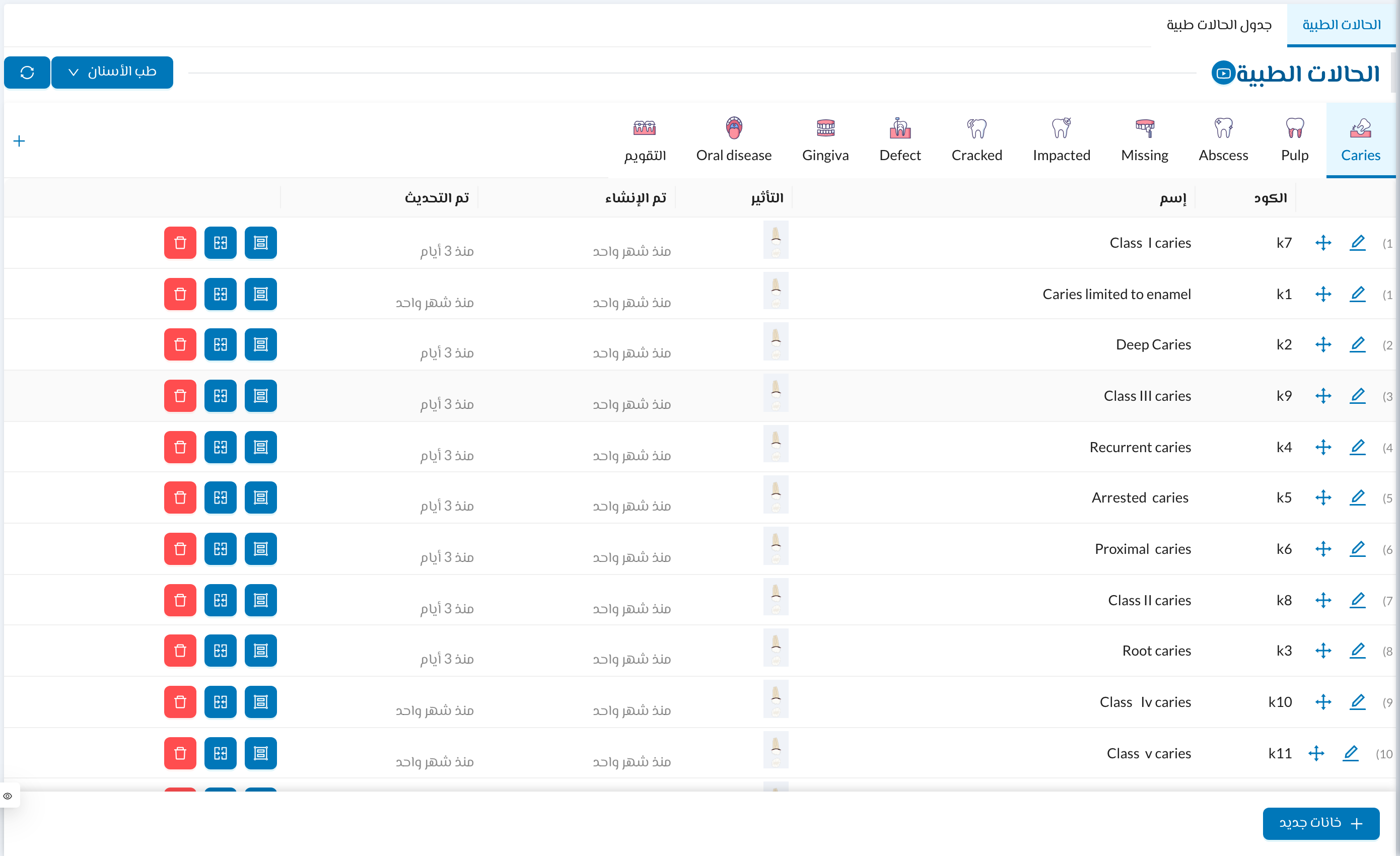Select the Pulp category tab
1400x856 pixels.
[1294, 140]
